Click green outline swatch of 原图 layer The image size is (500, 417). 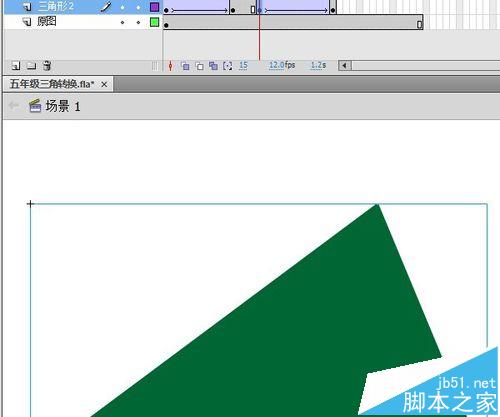[154, 22]
